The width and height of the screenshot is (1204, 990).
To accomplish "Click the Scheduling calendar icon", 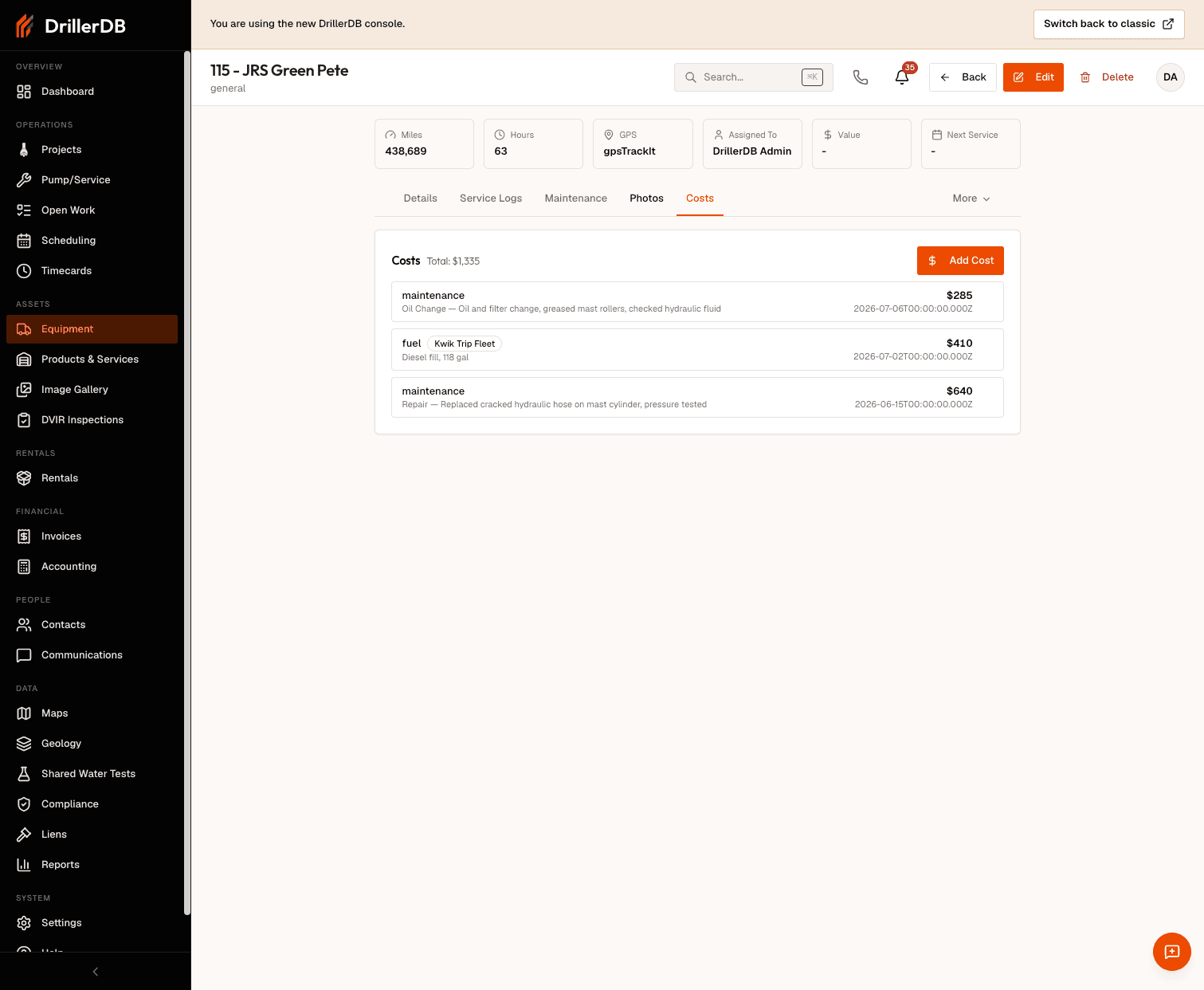I will [24, 241].
